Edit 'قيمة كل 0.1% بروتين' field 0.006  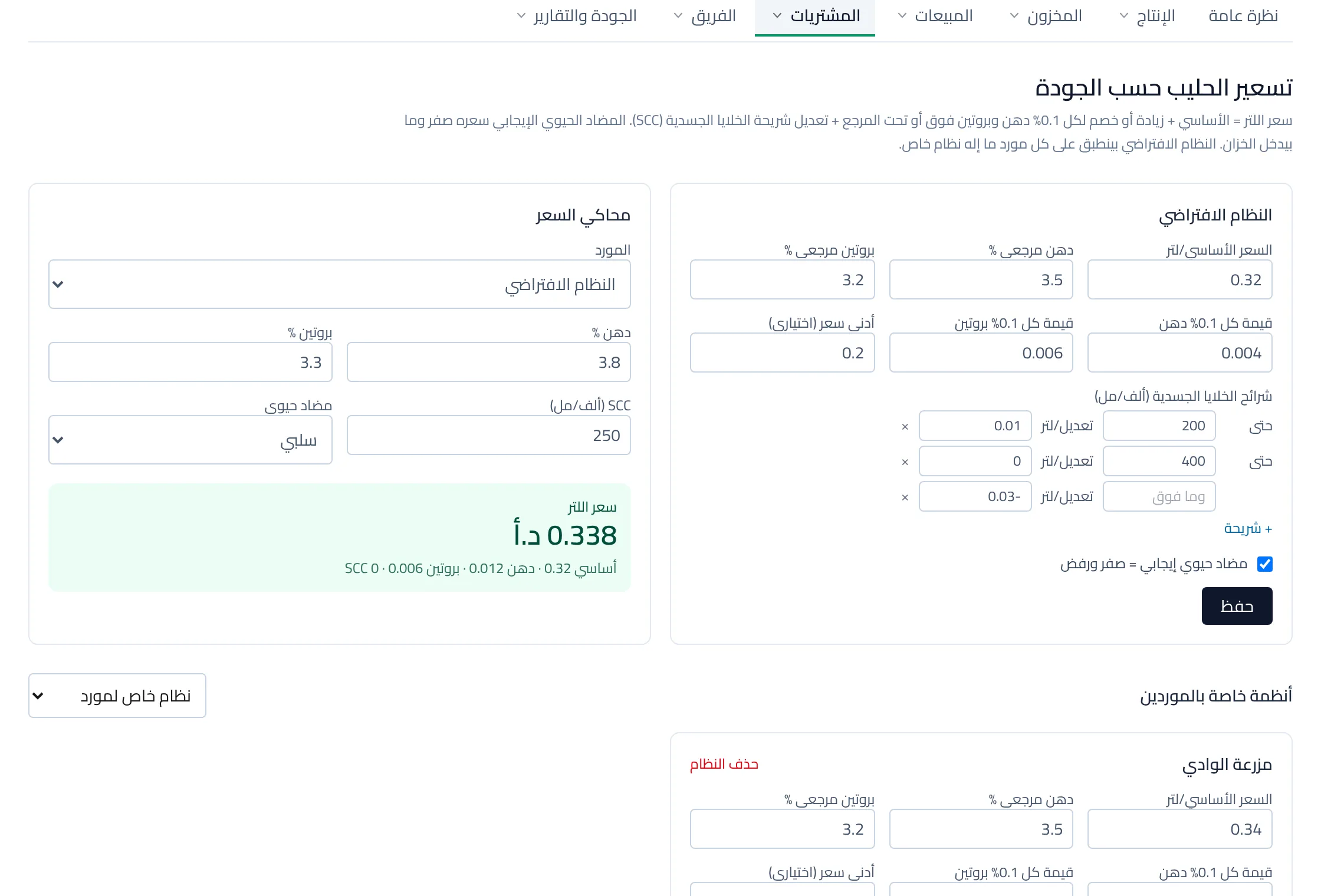pyautogui.click(x=981, y=353)
